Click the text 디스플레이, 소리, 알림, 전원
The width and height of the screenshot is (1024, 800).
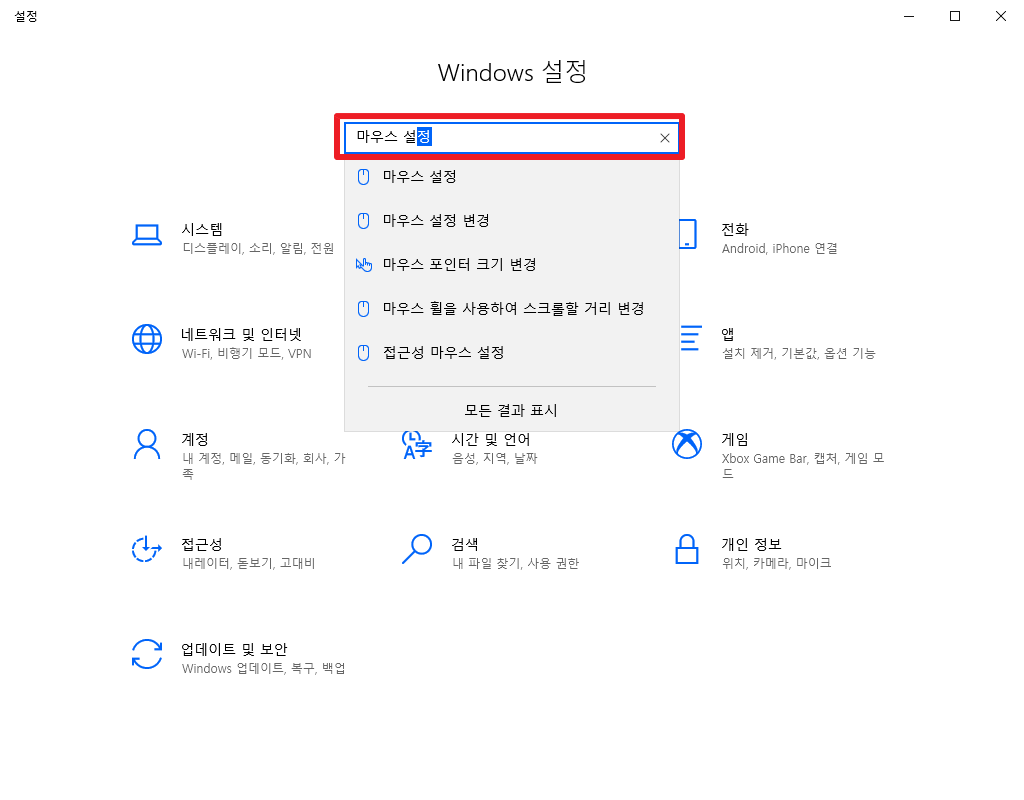click(258, 248)
